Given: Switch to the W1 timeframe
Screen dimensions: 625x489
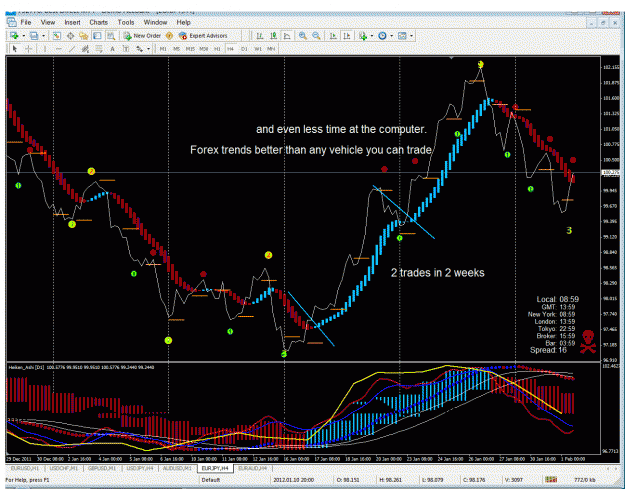Looking at the screenshot, I should tap(257, 49).
